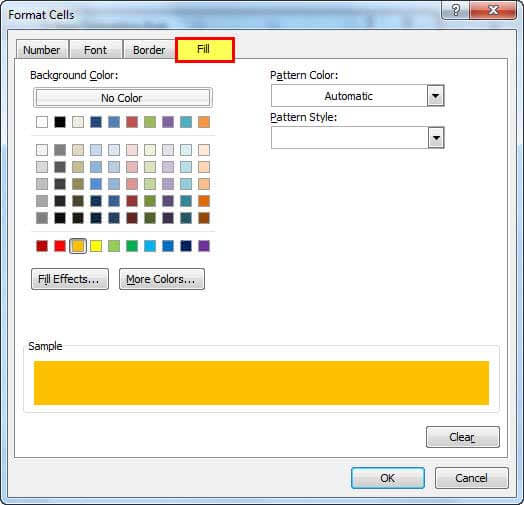Choose the selected orange standard color swatch

[78, 246]
